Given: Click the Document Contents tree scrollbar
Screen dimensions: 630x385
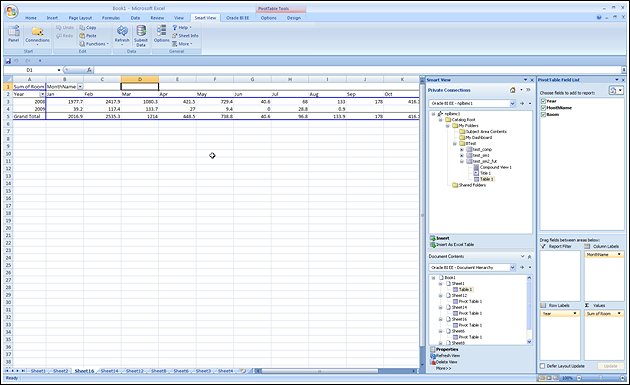Looking at the screenshot, I should (x=529, y=309).
